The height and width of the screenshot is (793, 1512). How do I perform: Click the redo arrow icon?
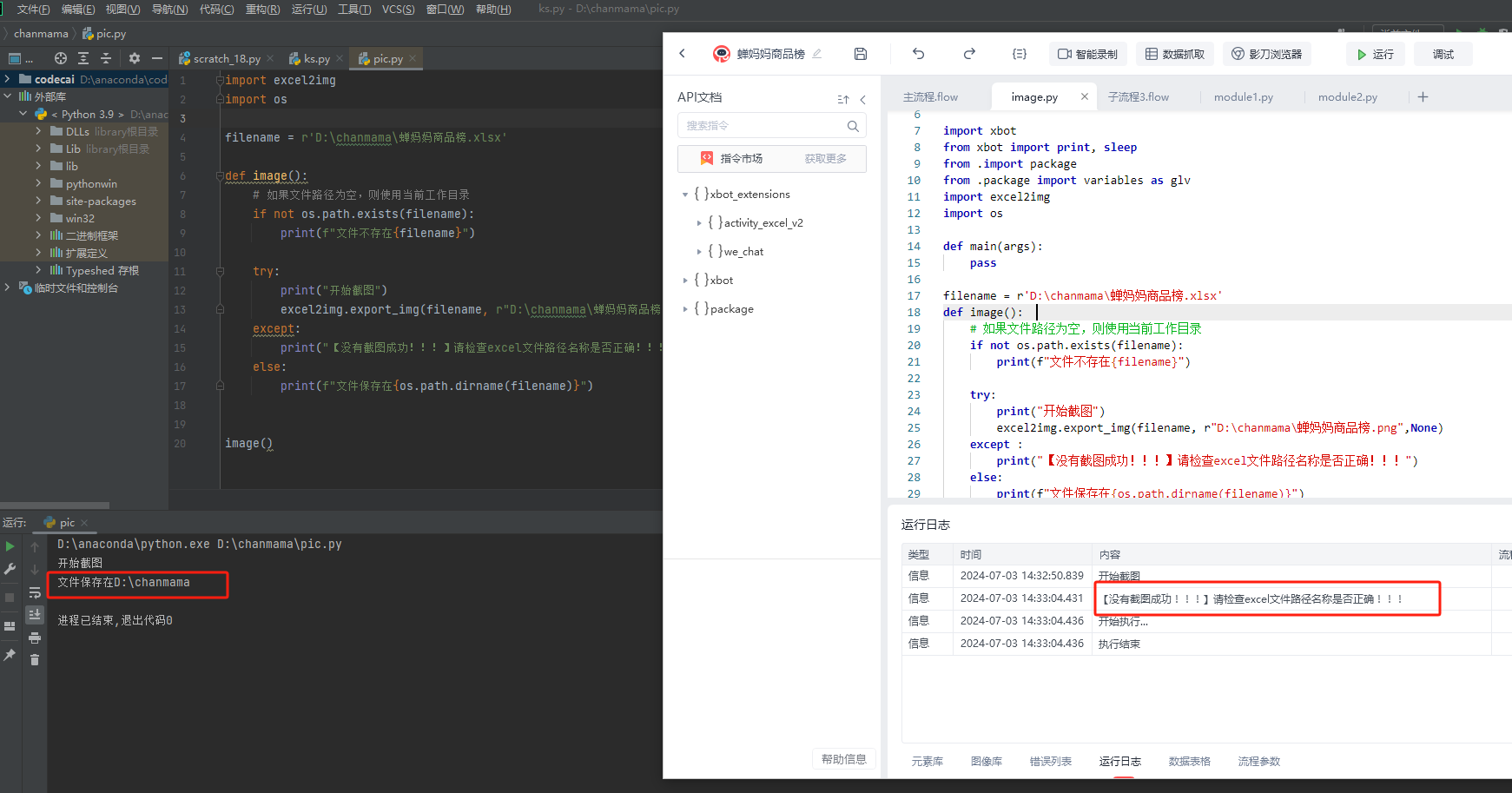tap(969, 54)
